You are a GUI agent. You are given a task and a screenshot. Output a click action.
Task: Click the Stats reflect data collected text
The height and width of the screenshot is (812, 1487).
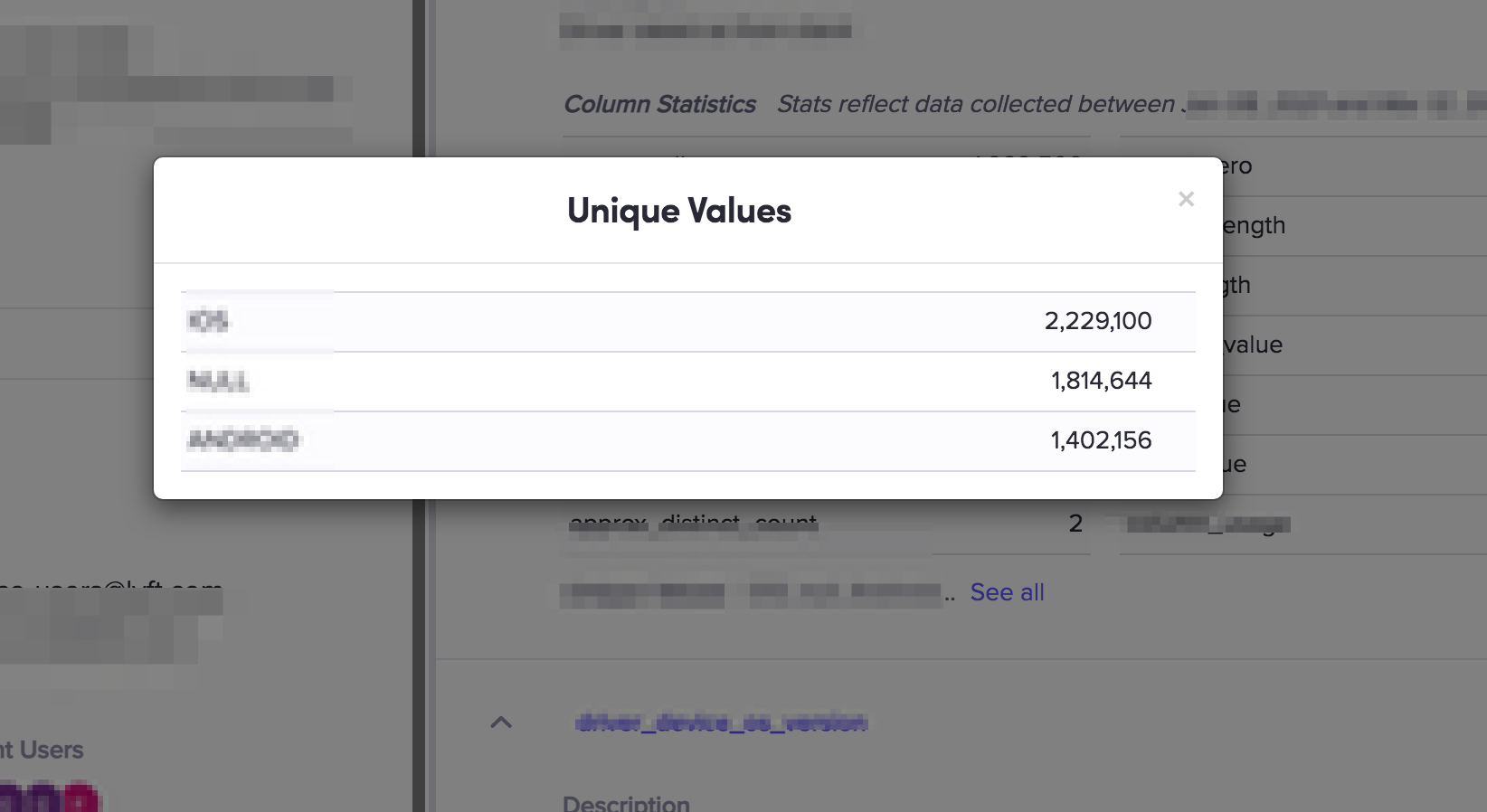click(975, 105)
